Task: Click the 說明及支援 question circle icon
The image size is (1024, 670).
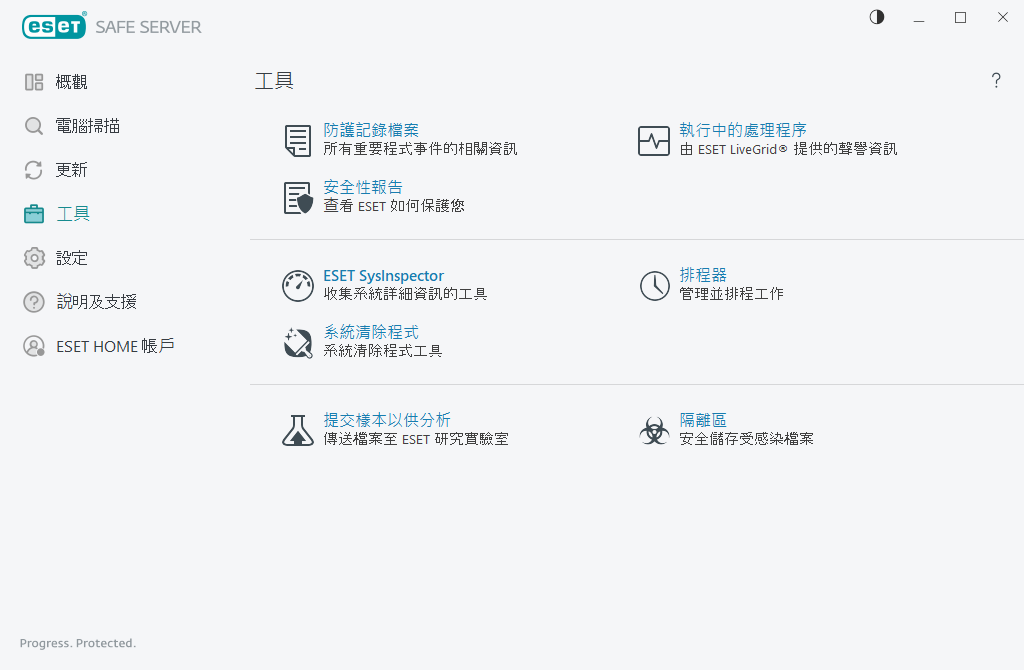Action: click(x=34, y=302)
